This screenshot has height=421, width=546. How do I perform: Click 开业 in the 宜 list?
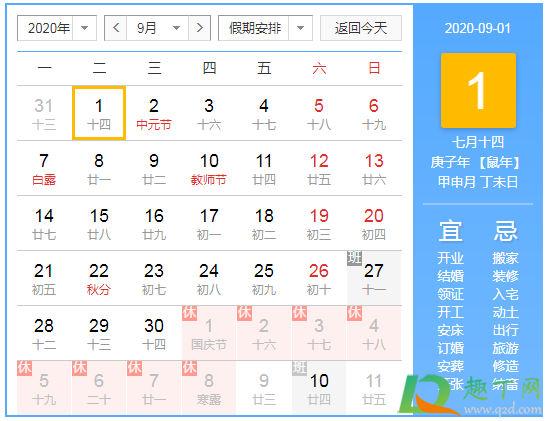(x=451, y=258)
